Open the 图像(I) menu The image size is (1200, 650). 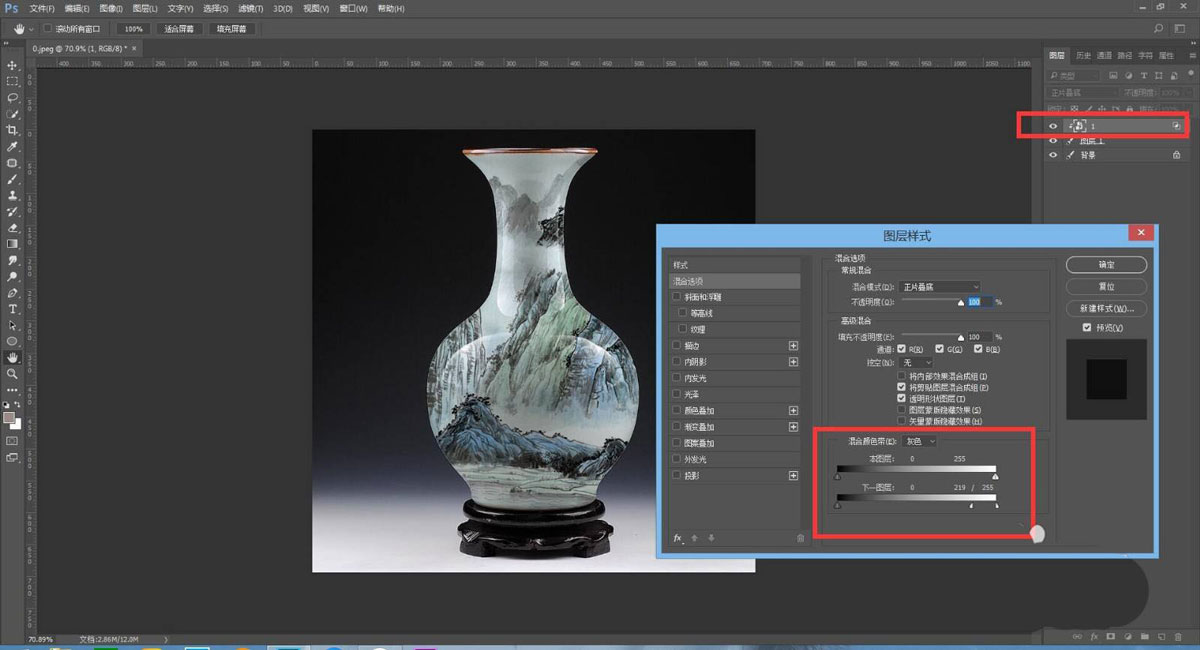click(x=111, y=8)
